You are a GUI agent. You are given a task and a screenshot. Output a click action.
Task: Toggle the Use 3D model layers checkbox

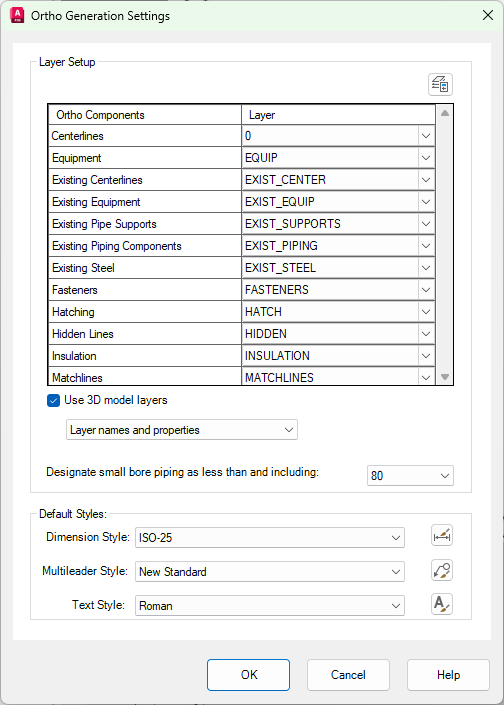pos(54,400)
